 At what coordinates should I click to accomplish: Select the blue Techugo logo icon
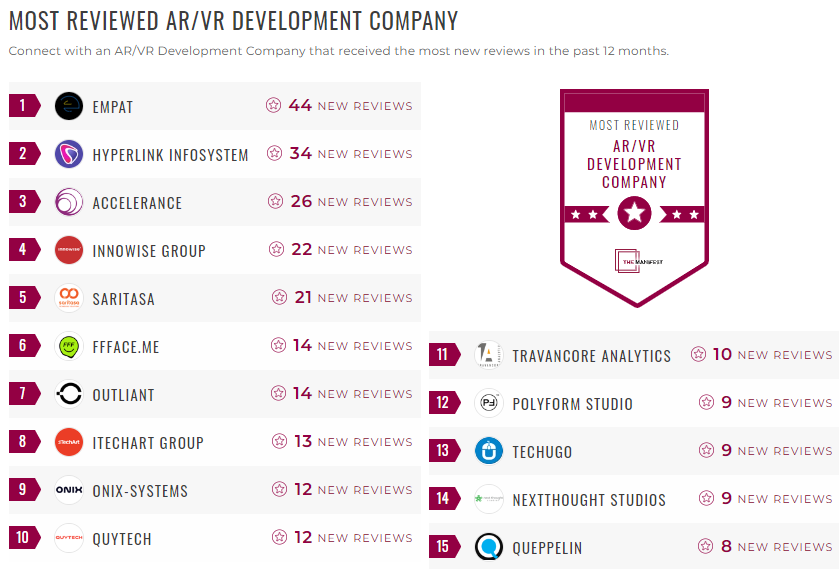[x=489, y=451]
